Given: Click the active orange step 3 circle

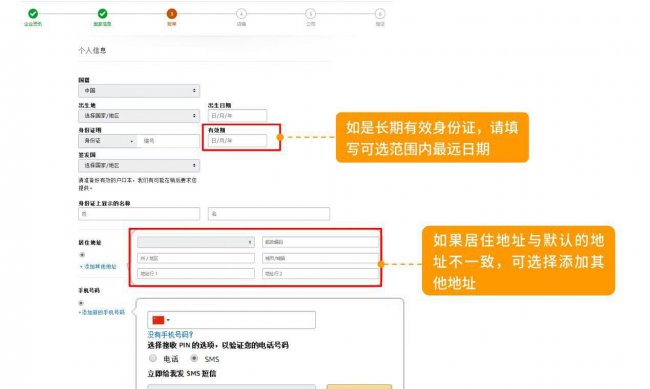Looking at the screenshot, I should pyautogui.click(x=172, y=14).
